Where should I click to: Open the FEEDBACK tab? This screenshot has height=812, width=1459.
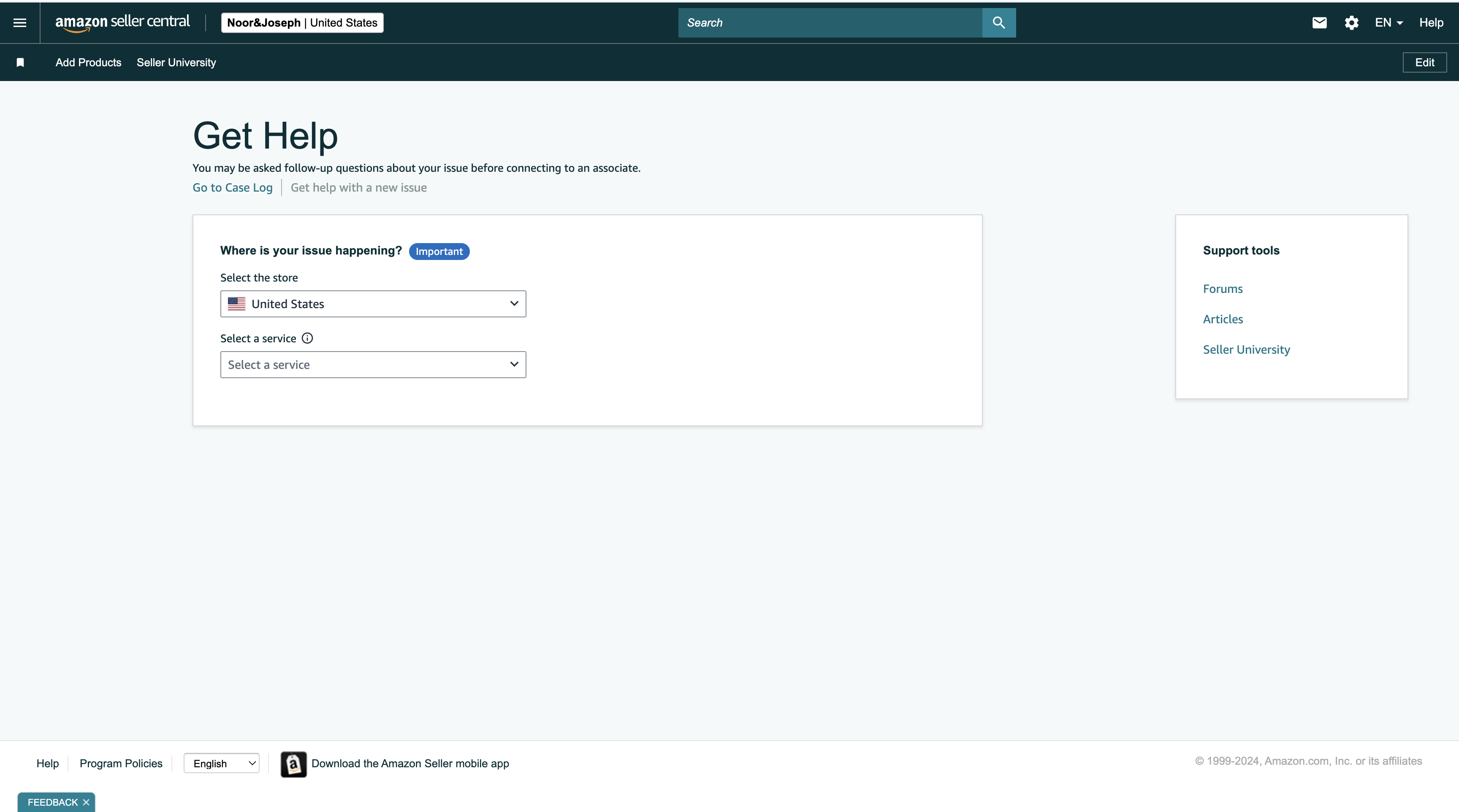(x=53, y=802)
